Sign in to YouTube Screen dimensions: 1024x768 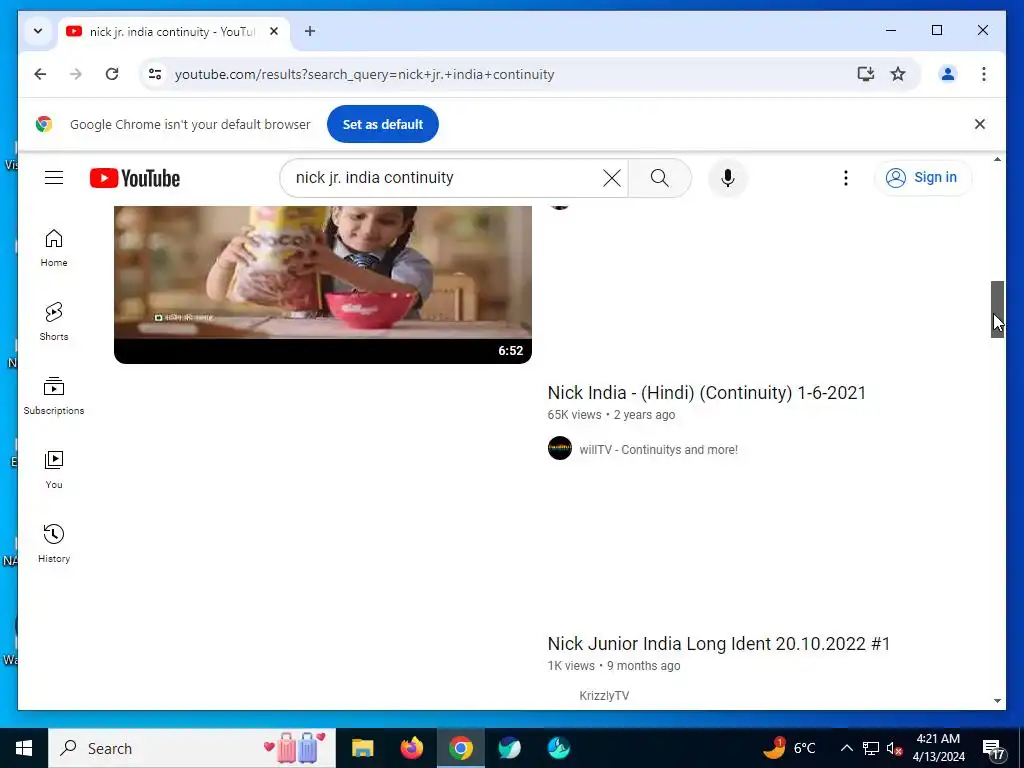tap(923, 178)
